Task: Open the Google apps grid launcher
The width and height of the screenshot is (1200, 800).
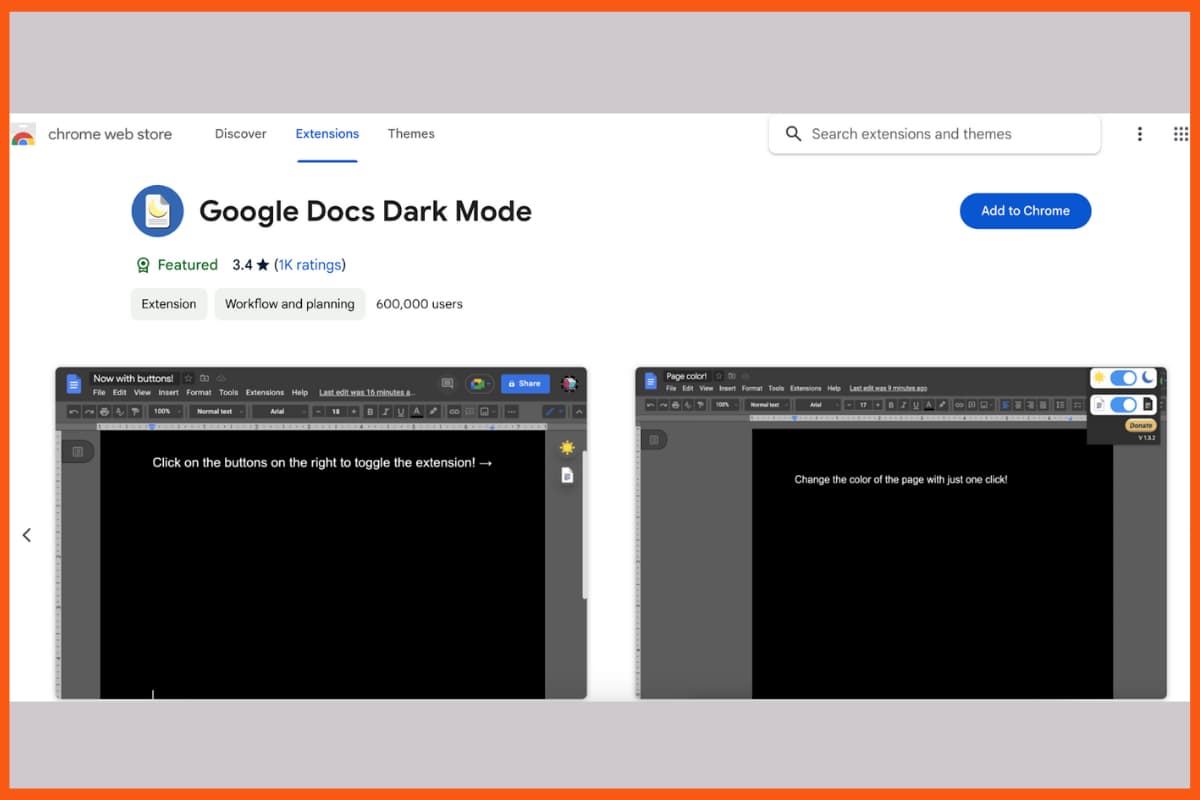Action: click(1181, 134)
